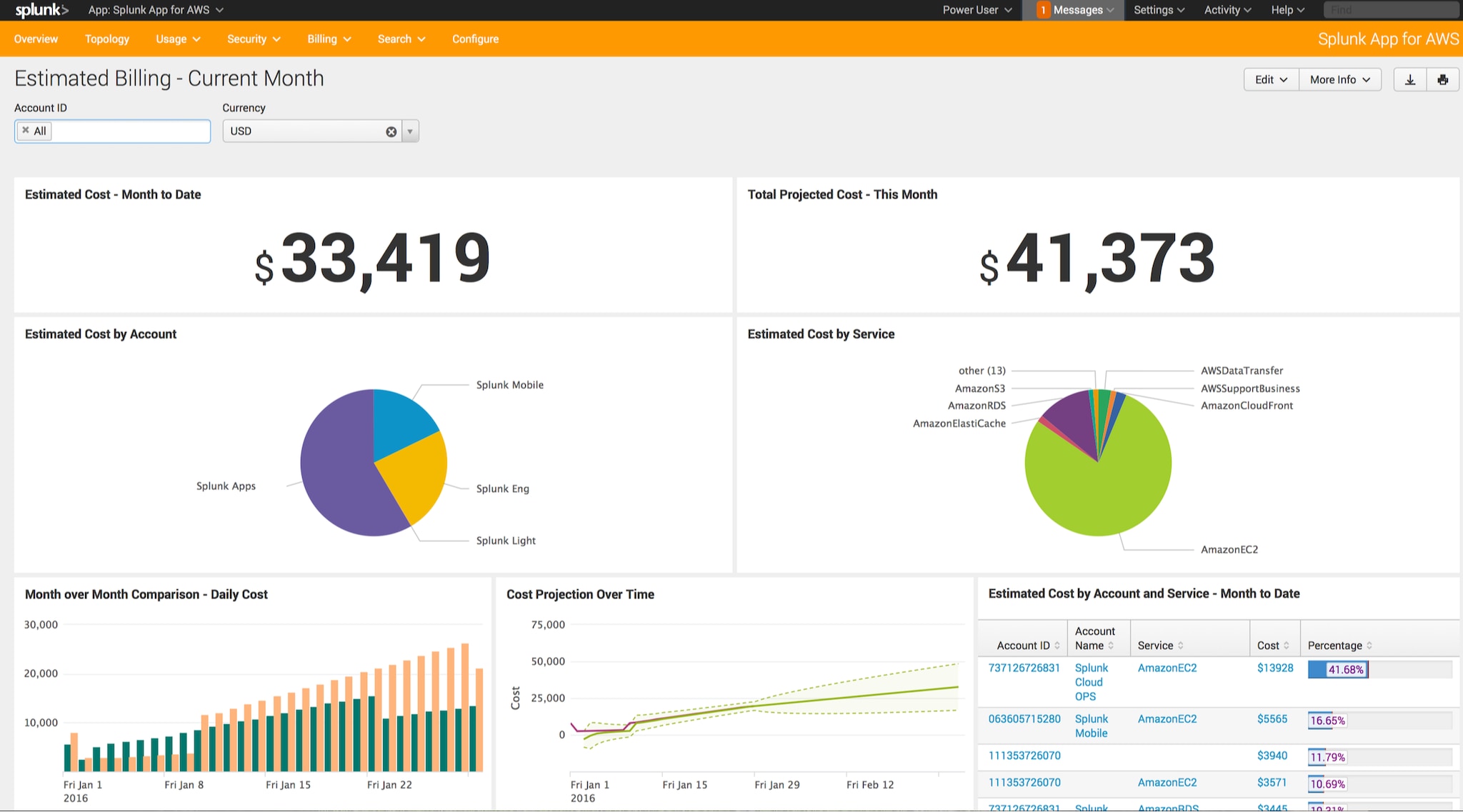Image resolution: width=1463 pixels, height=812 pixels.
Task: Open the Messages notification badge
Action: click(x=1044, y=10)
